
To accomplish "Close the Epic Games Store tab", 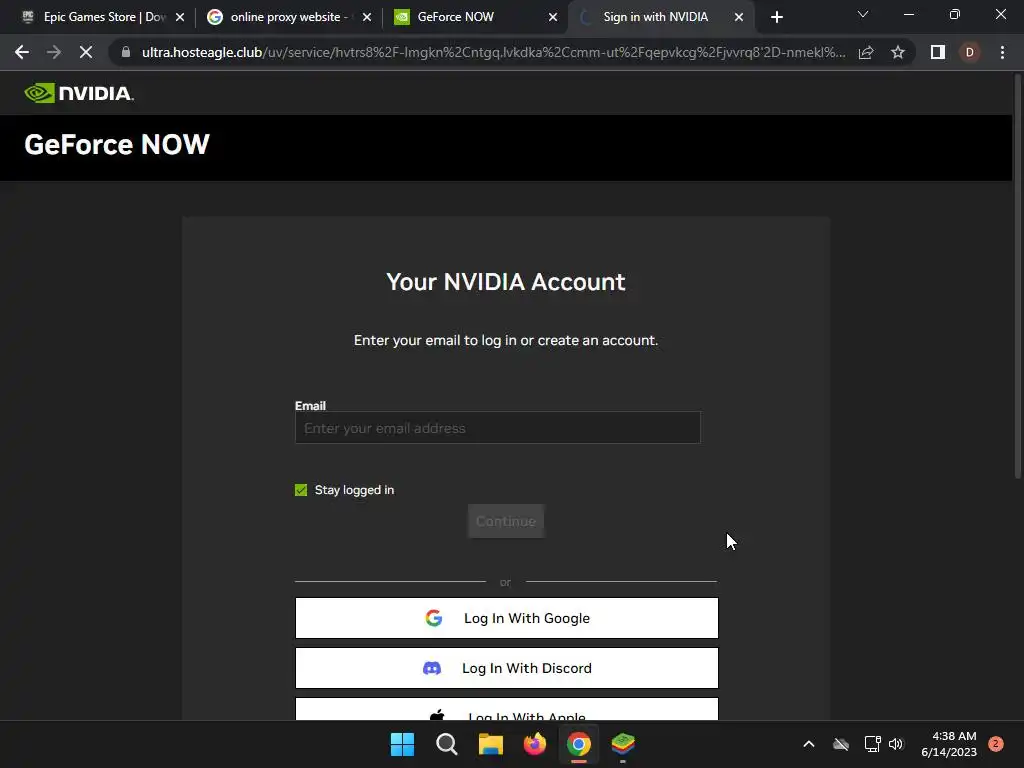I will (x=180, y=17).
